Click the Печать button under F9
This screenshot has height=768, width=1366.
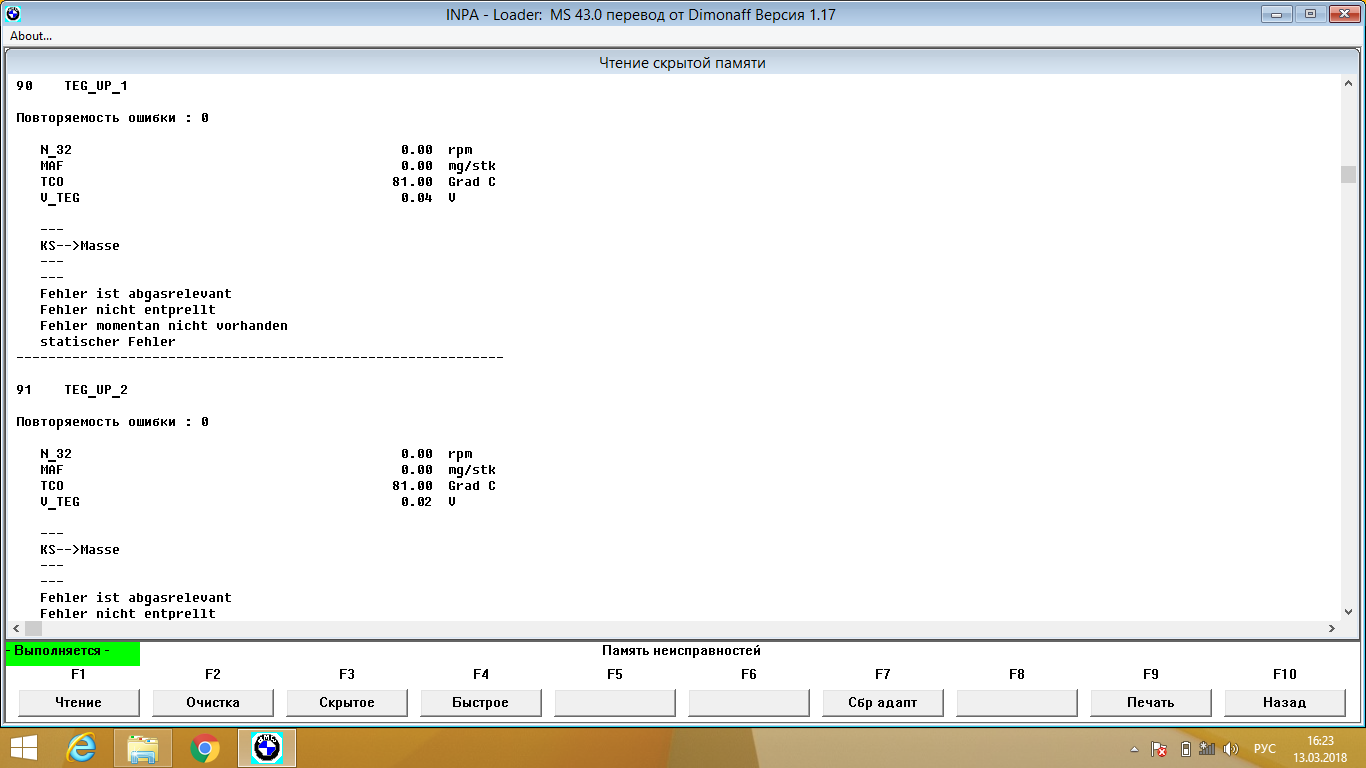(x=1150, y=703)
